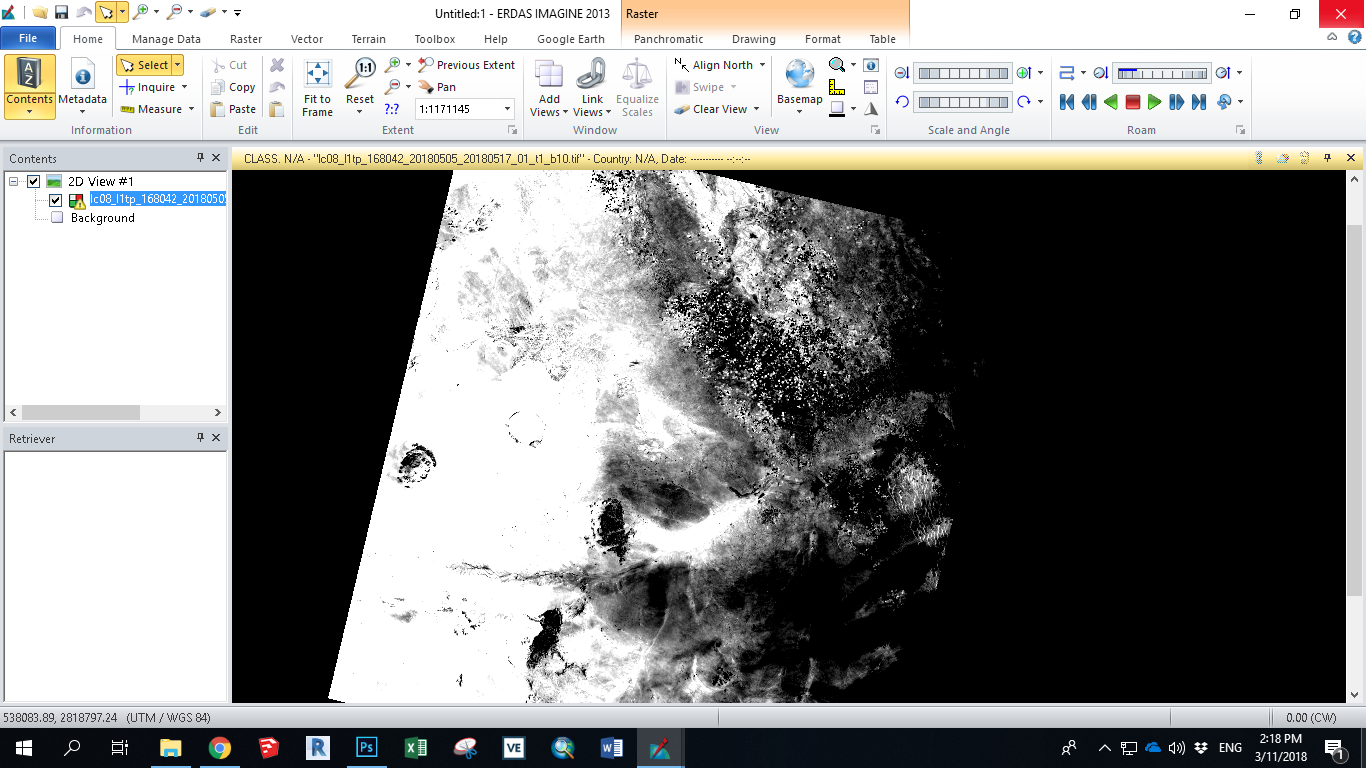Screen dimensions: 1366x768
Task: Toggle visibility of lc08_l1tp raster layer
Action: click(x=56, y=200)
